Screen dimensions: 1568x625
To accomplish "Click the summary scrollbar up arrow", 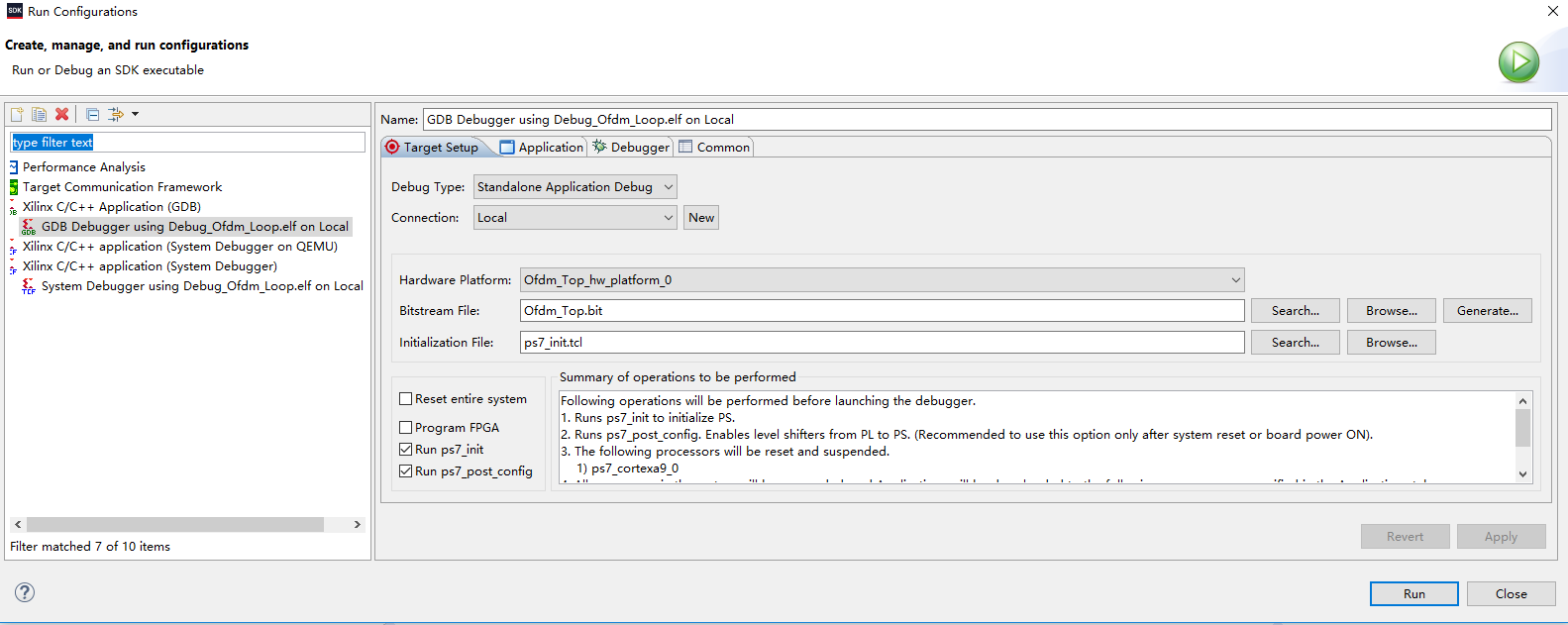I will coord(1523,400).
